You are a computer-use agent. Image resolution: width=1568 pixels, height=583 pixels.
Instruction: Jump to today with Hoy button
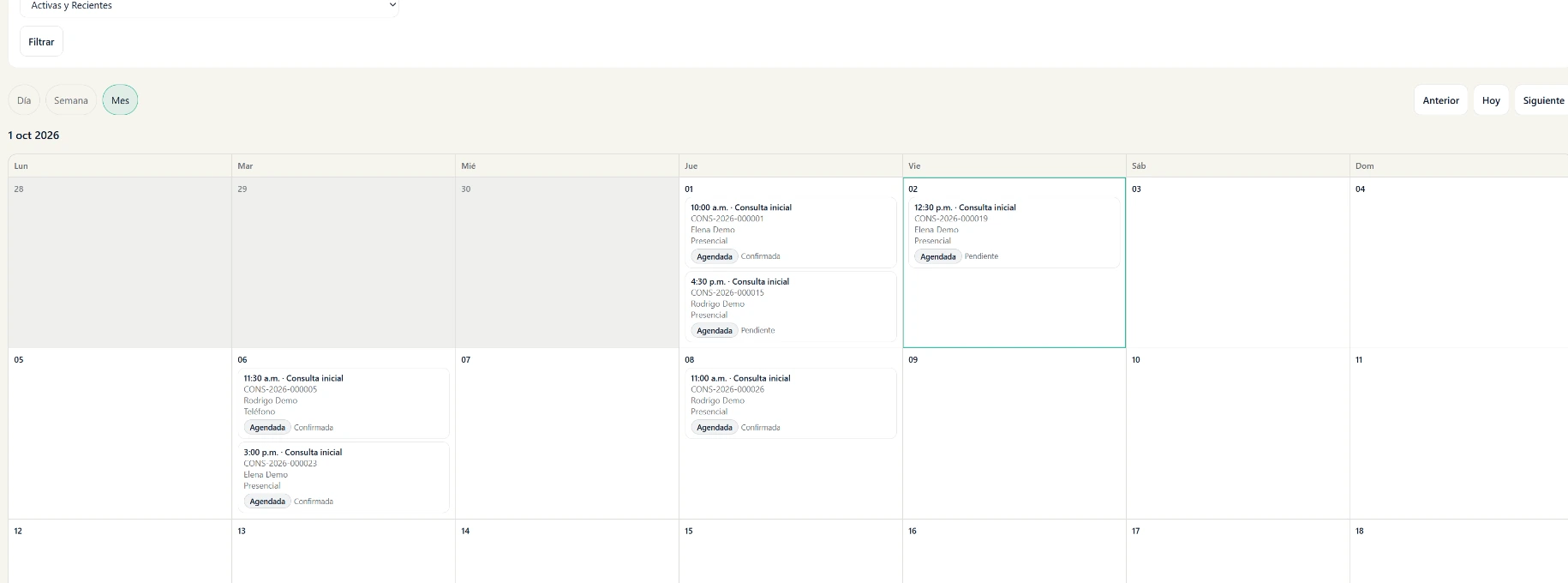(1491, 100)
